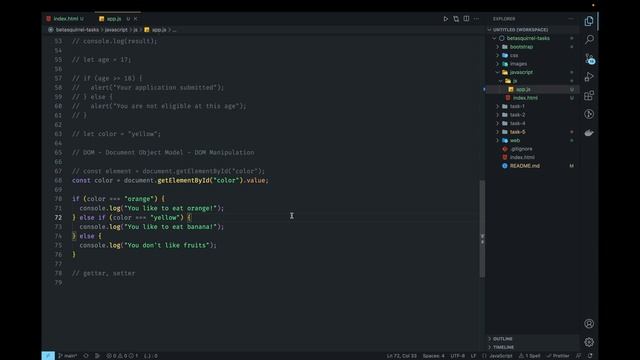This screenshot has width=640, height=360.
Task: Expand the Timeline section
Action: [532, 347]
